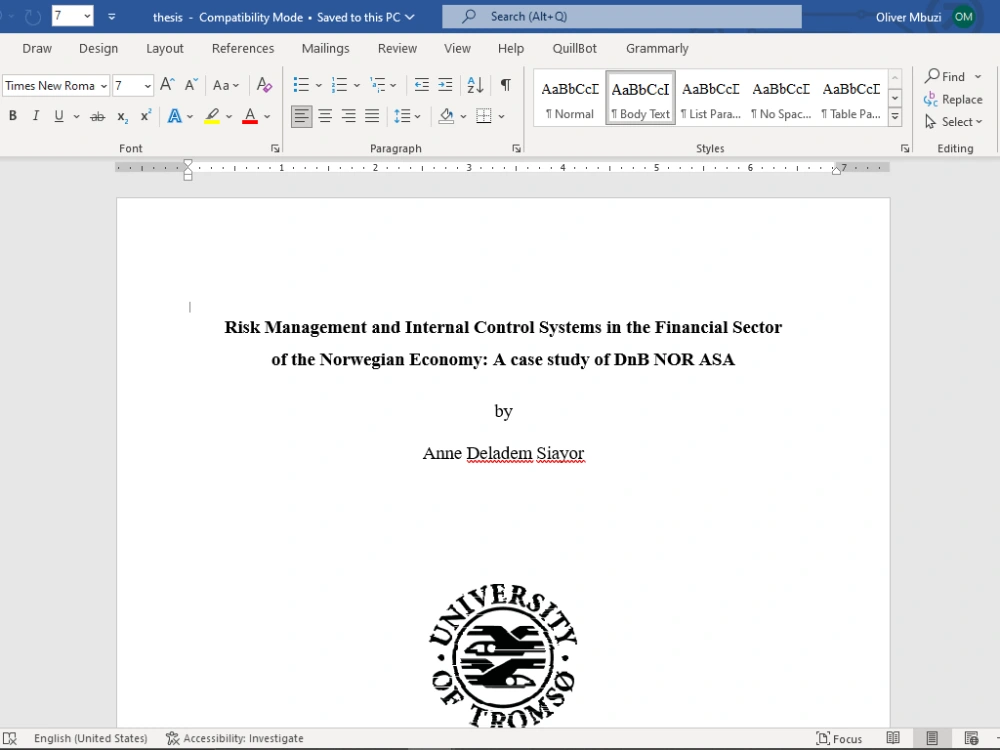Open the Design tab

(x=98, y=48)
